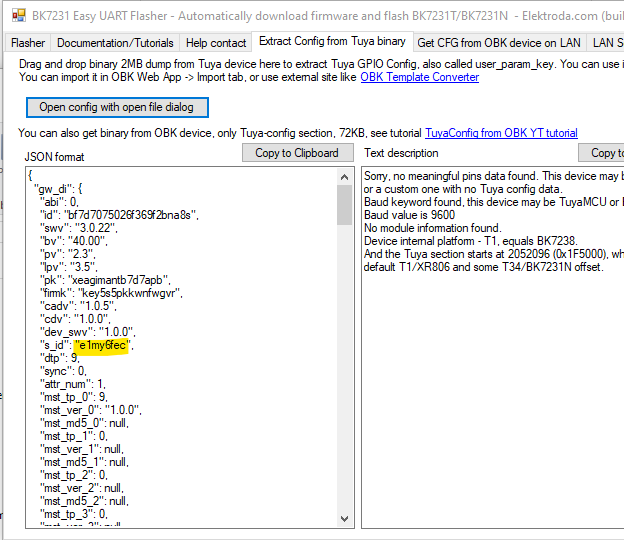Click the "mst_md5_2": null line

84,501
